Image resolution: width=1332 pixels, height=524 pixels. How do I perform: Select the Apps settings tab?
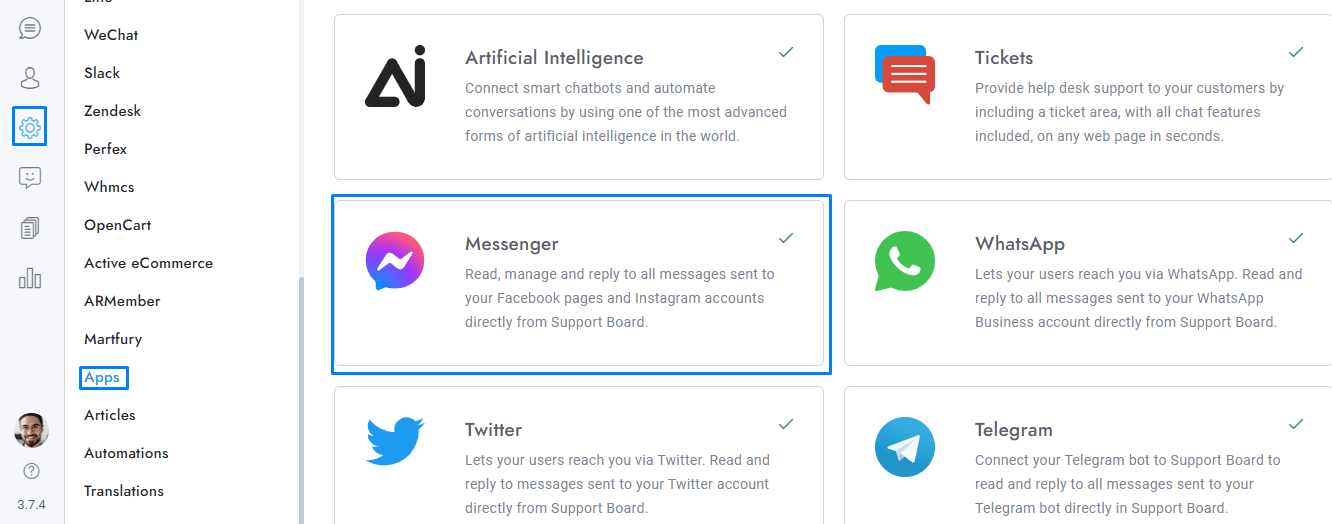point(102,377)
